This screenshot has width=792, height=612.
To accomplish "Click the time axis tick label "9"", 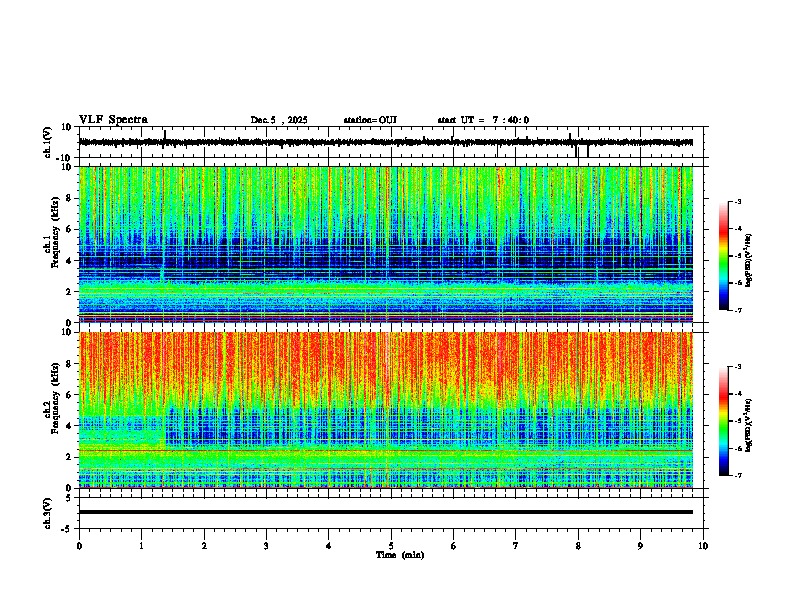I will (640, 546).
